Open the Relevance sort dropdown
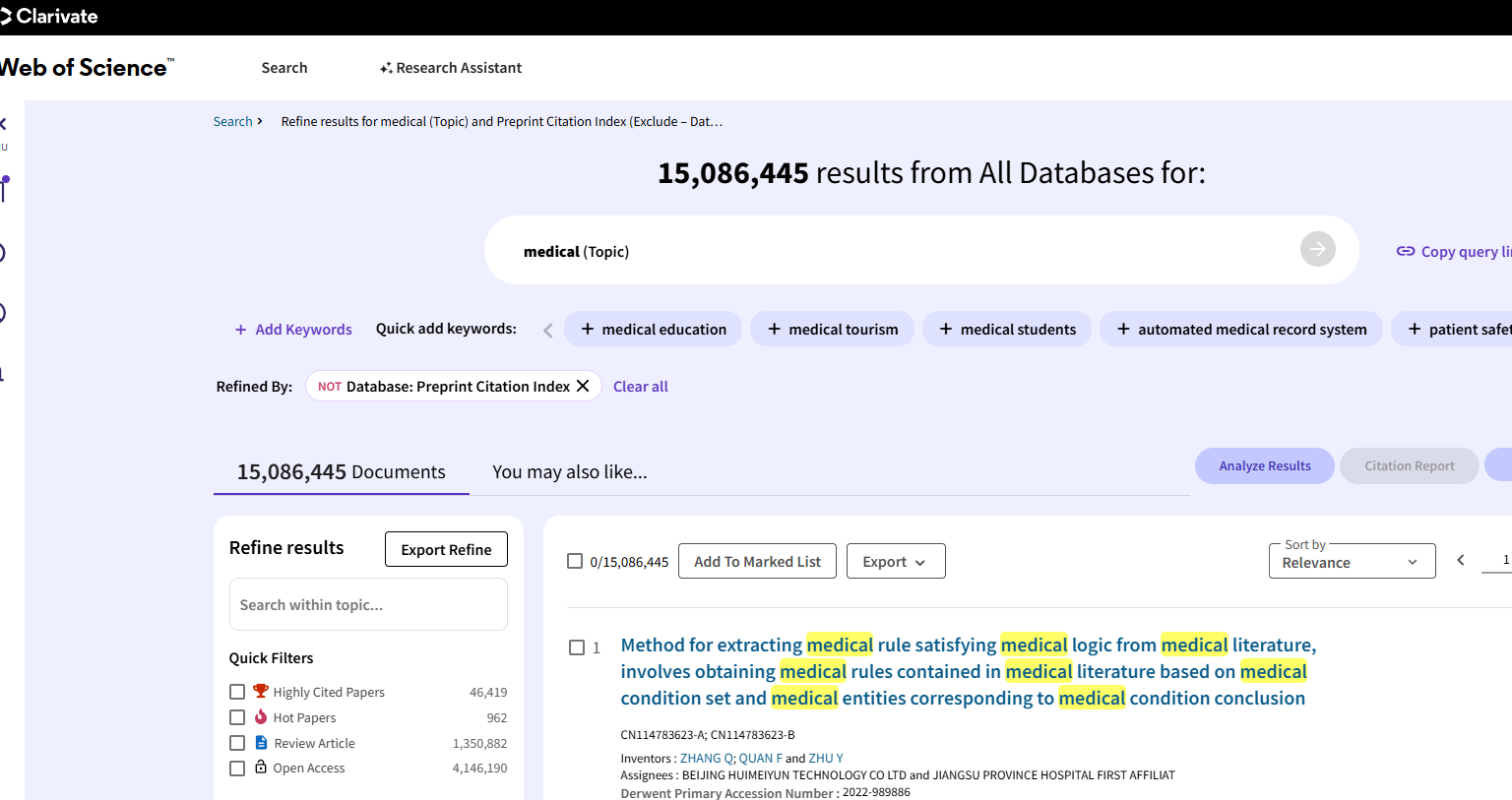 [x=1351, y=561]
